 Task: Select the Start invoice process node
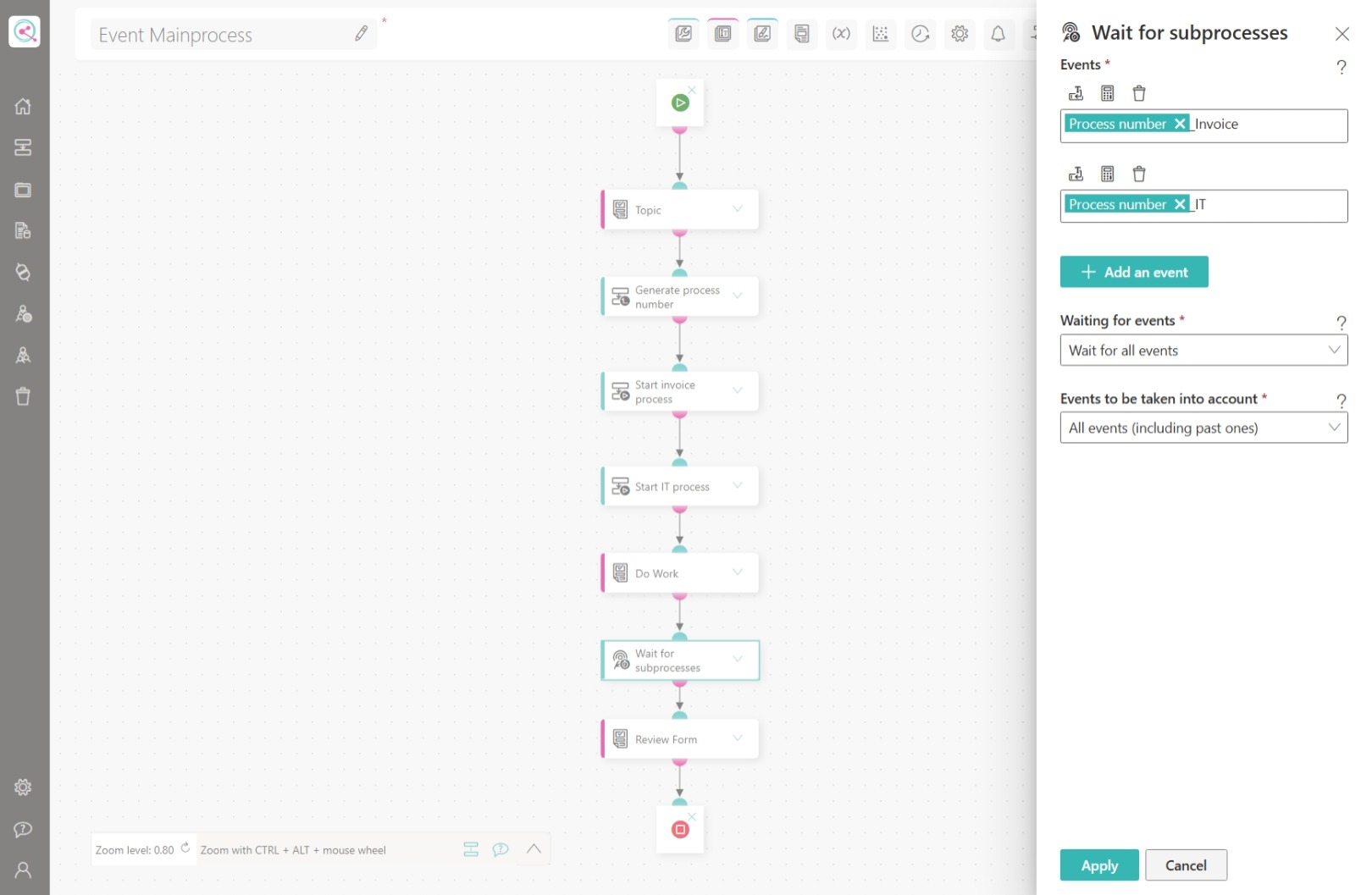(679, 391)
